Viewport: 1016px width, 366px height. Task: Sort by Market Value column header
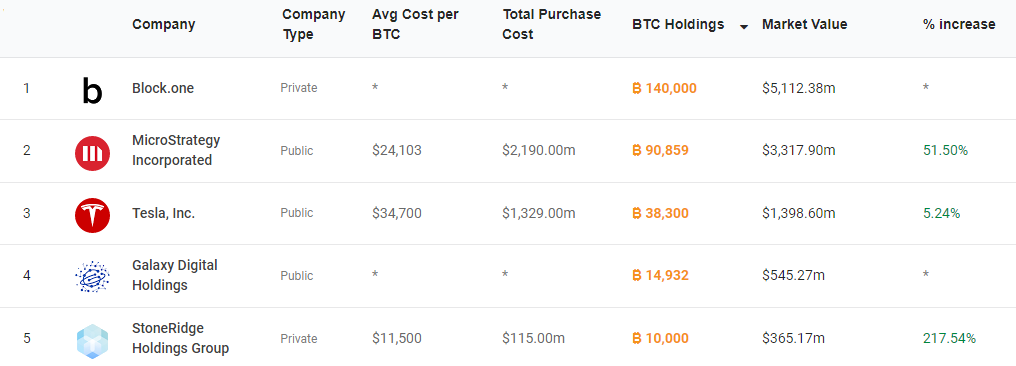click(804, 25)
